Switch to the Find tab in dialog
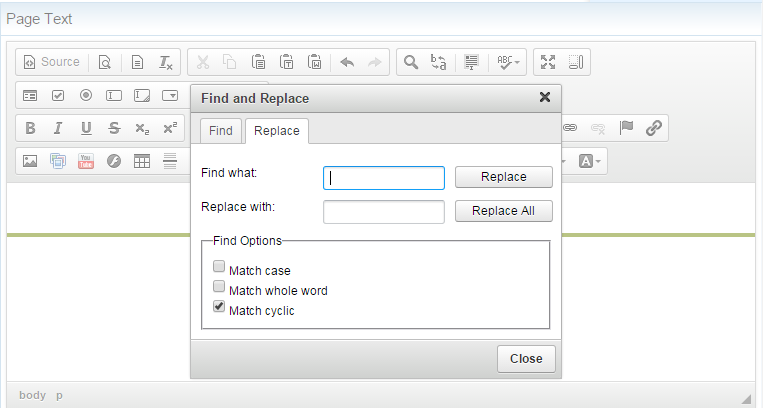 tap(221, 131)
